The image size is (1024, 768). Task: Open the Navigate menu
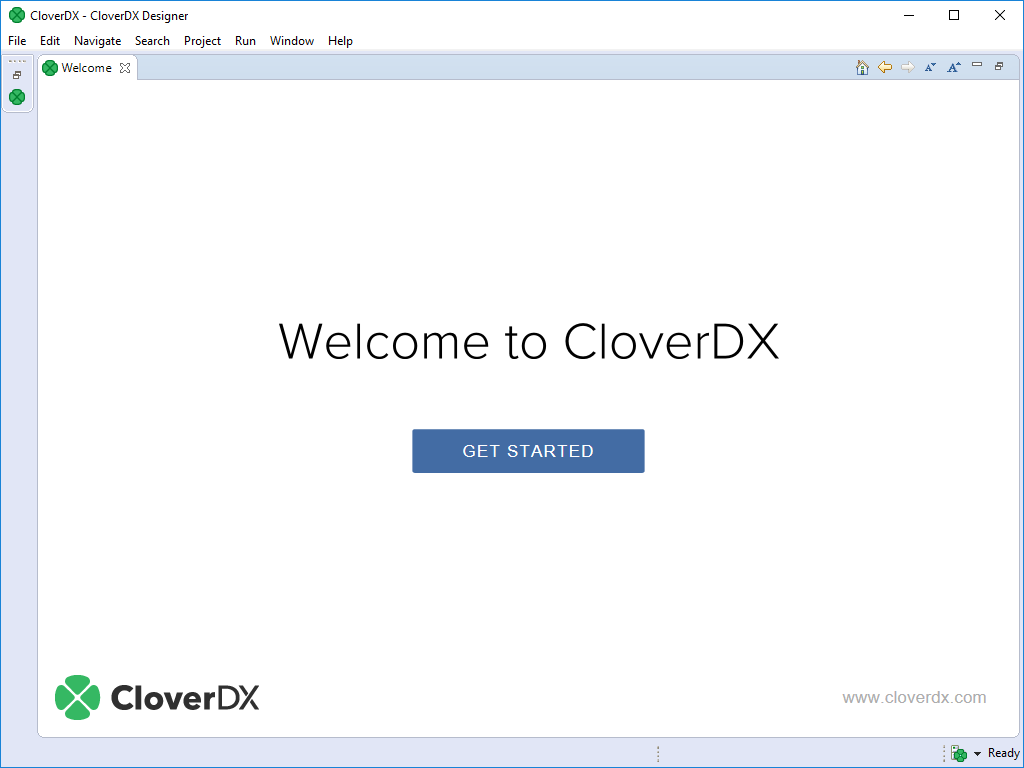[x=97, y=41]
